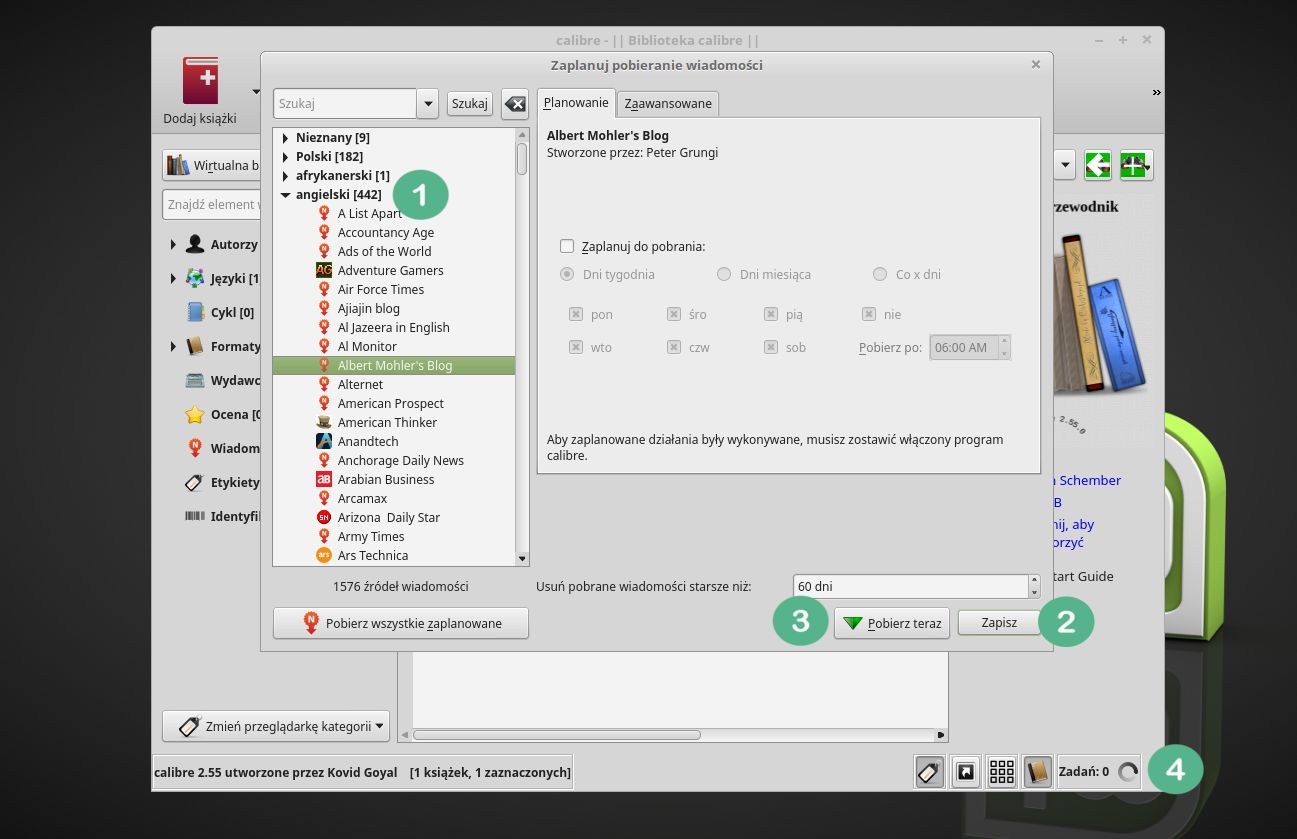Select the Co x dni radio button
The image size is (1297, 839).
click(x=880, y=274)
